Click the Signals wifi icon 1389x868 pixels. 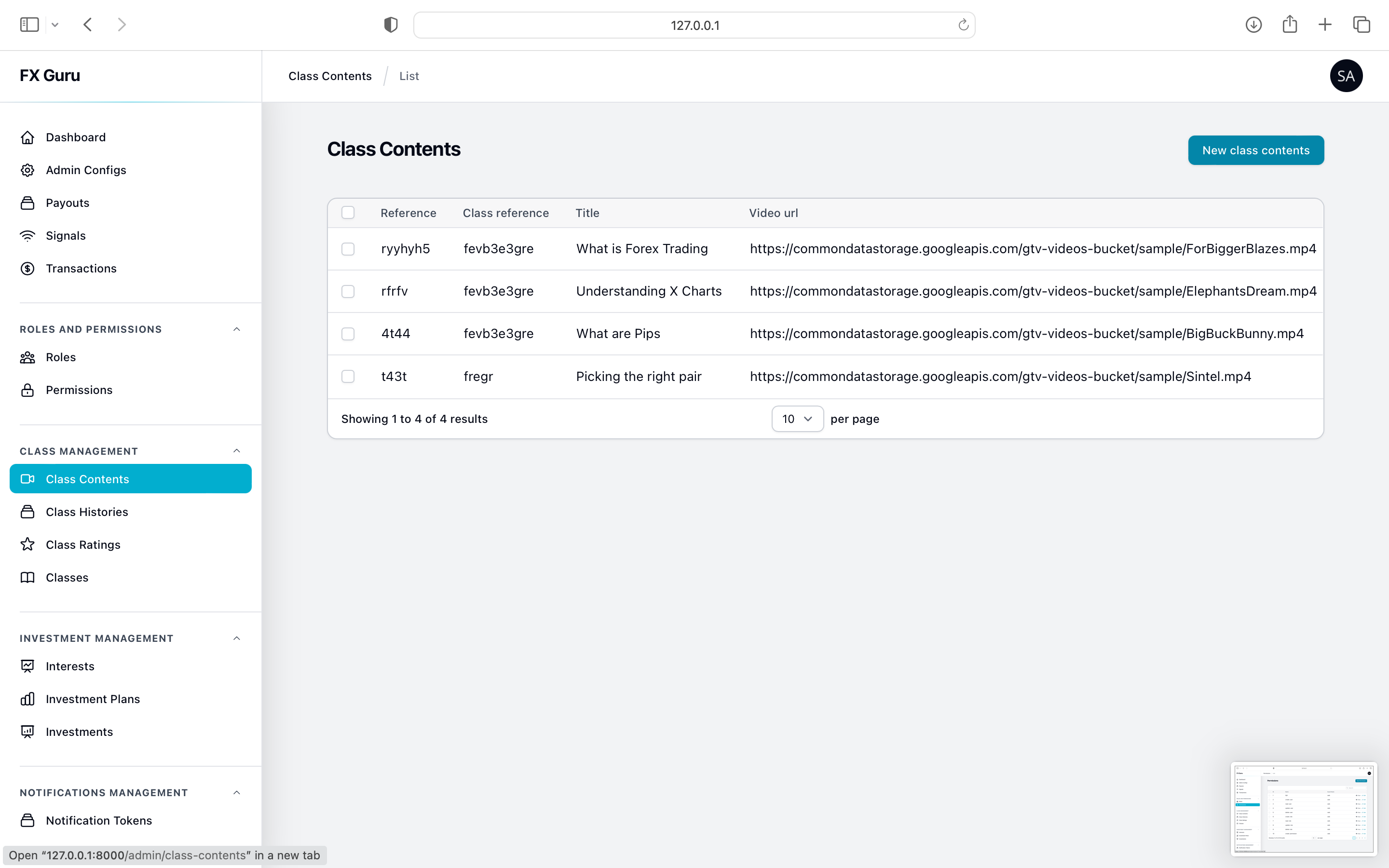pyautogui.click(x=27, y=235)
